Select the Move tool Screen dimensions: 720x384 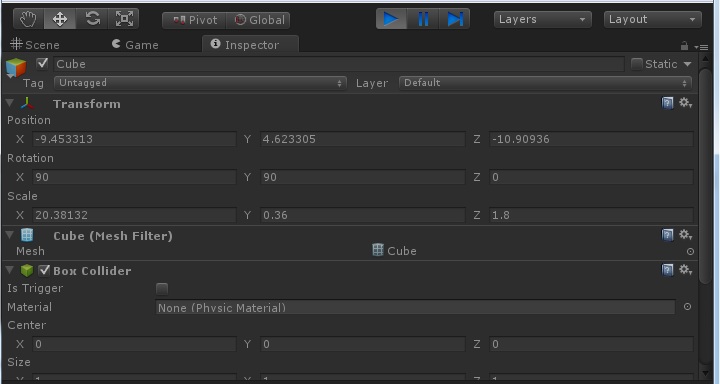click(60, 19)
